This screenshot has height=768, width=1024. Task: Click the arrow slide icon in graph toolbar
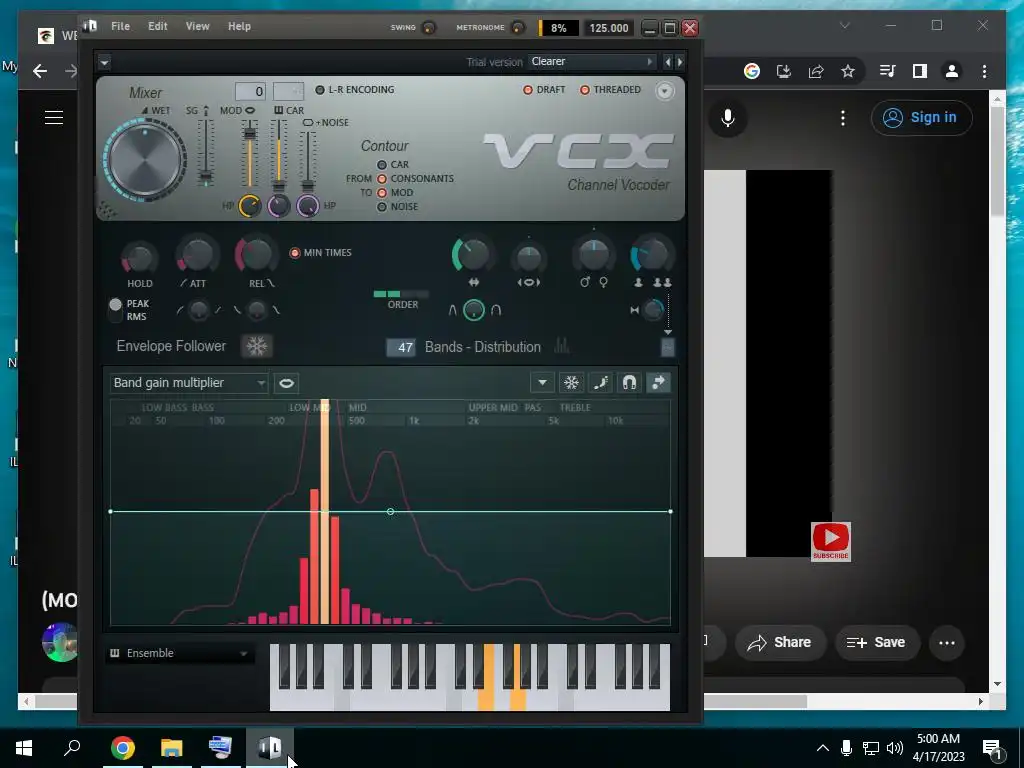658,383
